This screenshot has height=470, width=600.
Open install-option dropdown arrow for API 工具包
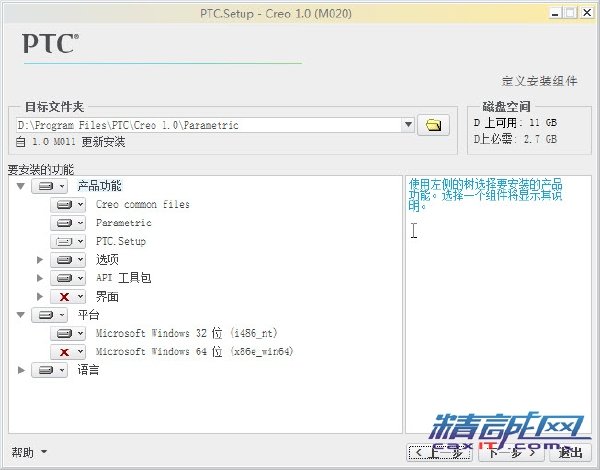click(80, 278)
